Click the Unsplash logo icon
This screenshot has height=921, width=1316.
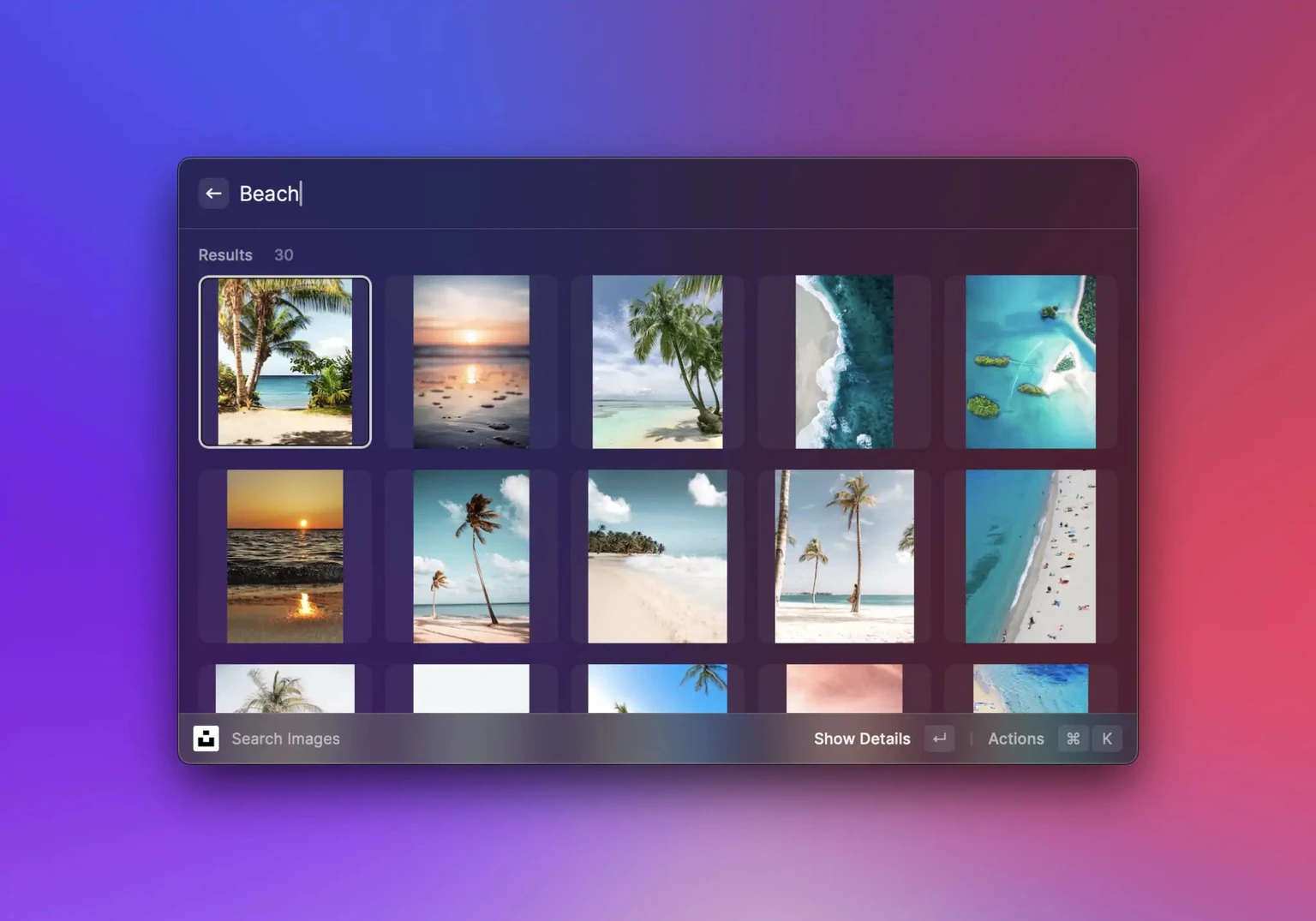coord(206,739)
